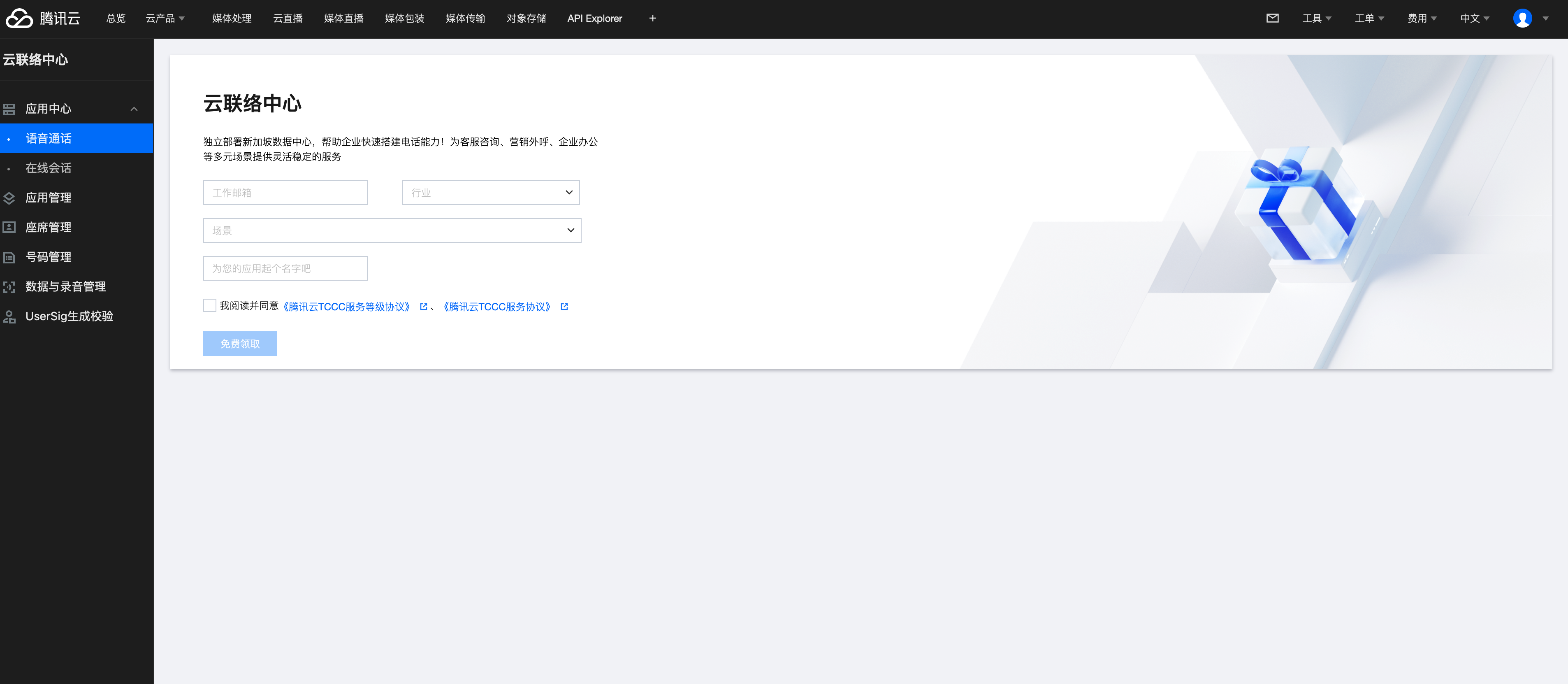
Task: Open the 场景 dropdown
Action: [x=392, y=230]
